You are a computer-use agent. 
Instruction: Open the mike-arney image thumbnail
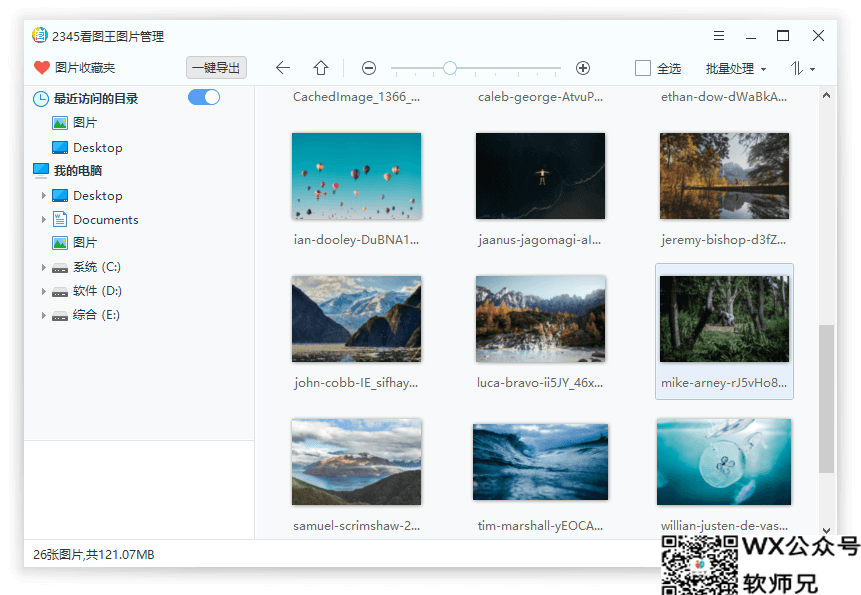724,318
